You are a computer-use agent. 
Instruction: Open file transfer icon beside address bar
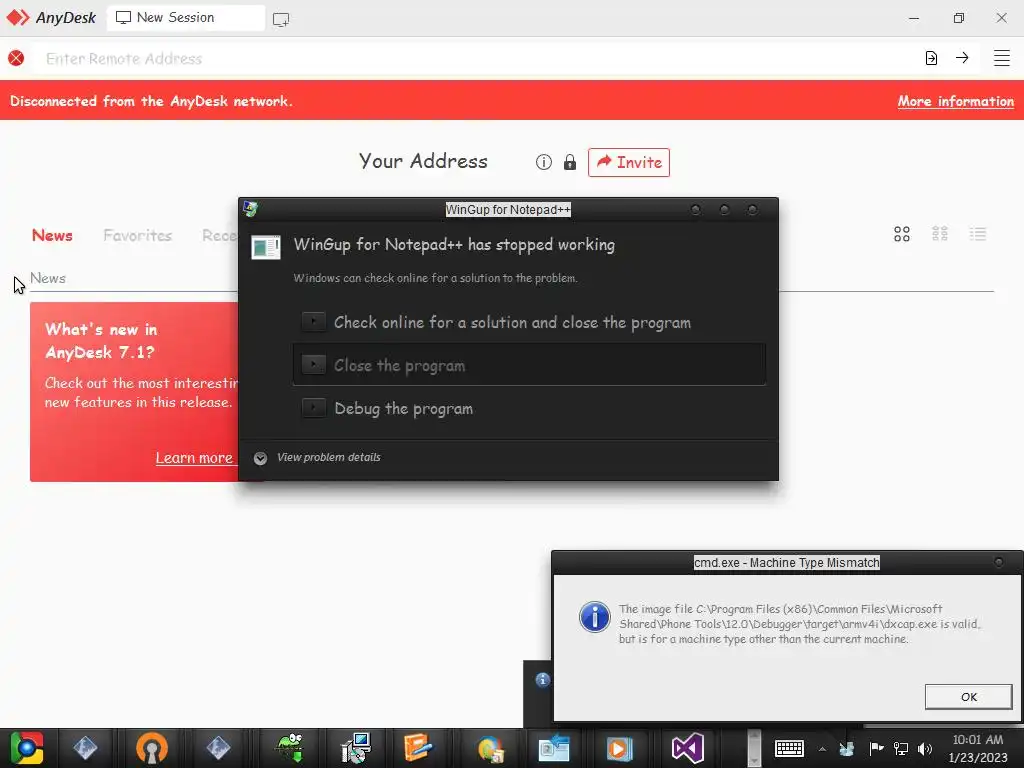click(931, 58)
